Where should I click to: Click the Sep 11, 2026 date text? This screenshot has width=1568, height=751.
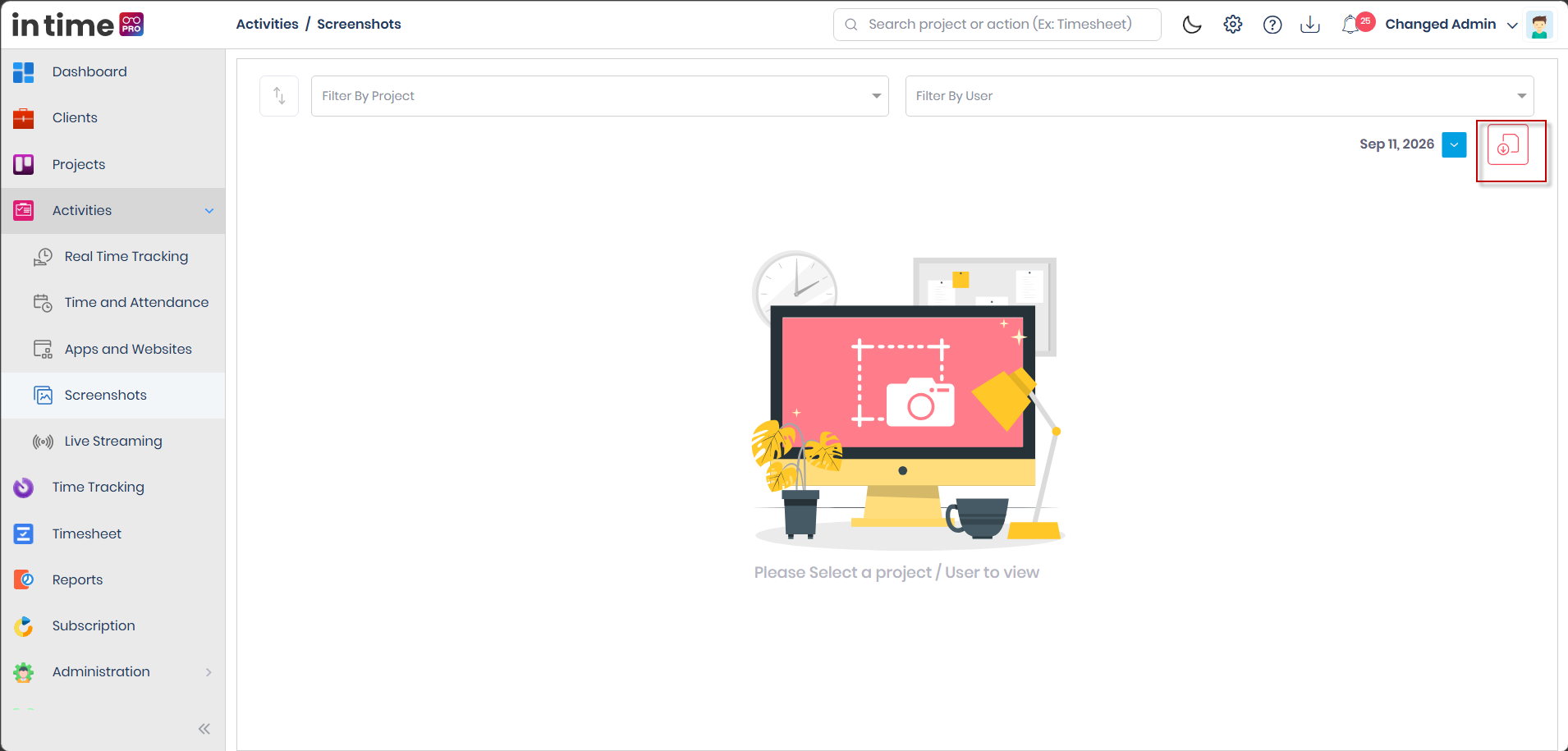point(1396,144)
